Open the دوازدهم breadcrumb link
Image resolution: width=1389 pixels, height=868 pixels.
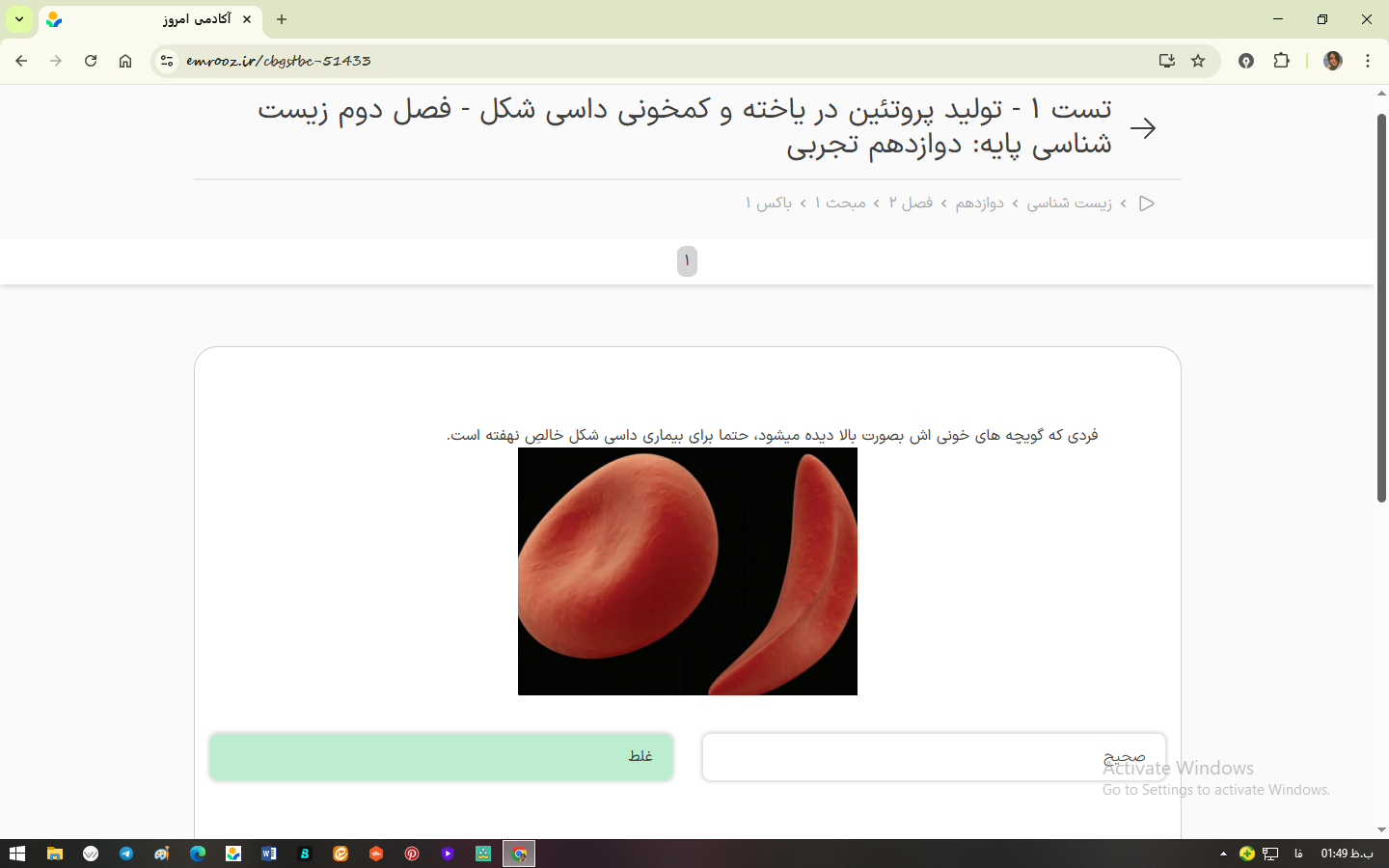click(979, 203)
